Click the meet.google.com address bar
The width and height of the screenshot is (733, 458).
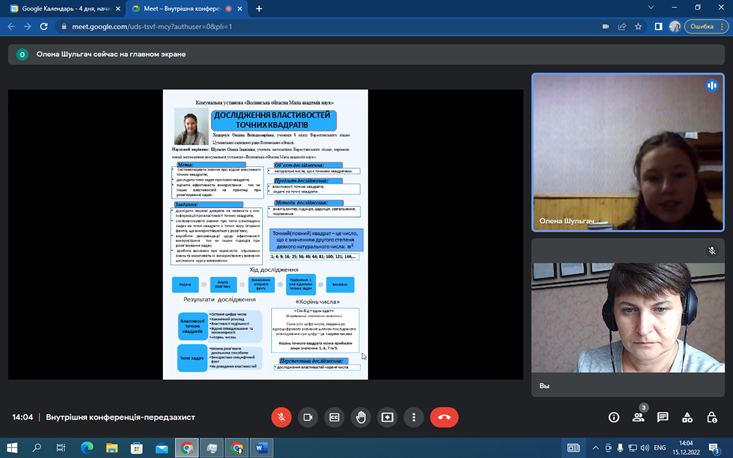click(300, 27)
